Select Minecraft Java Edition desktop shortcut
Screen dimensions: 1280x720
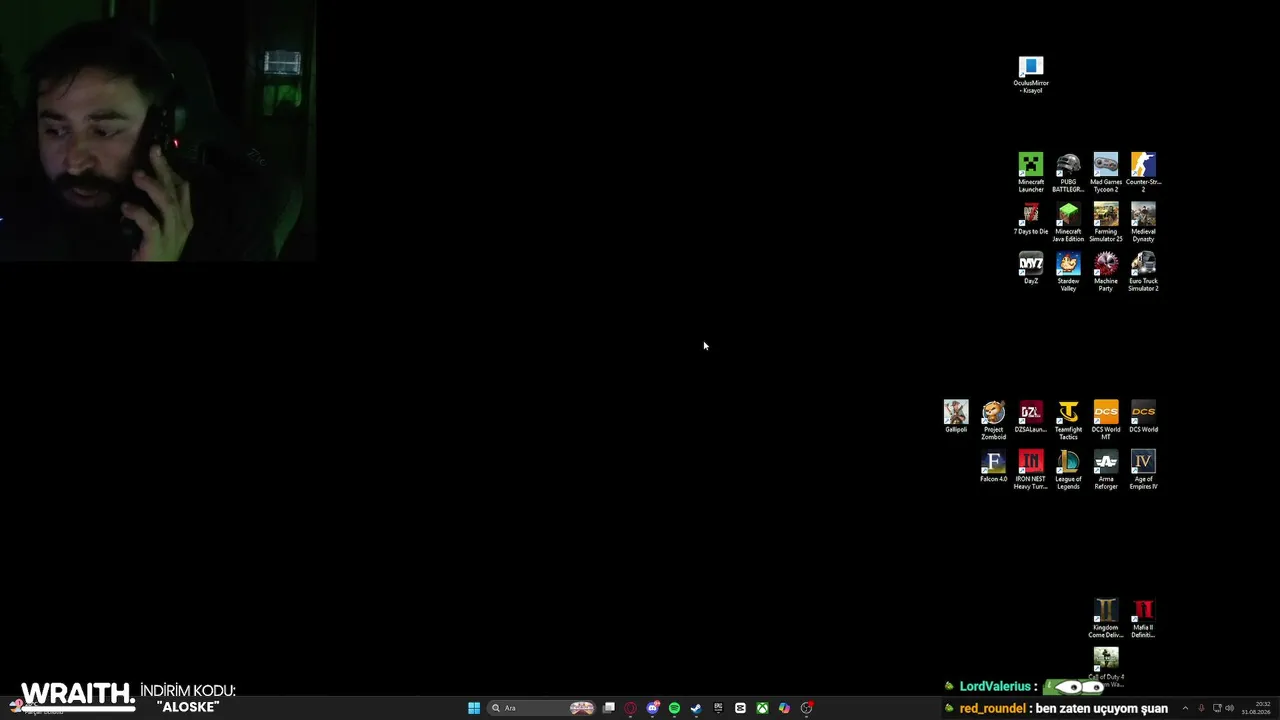[1068, 222]
